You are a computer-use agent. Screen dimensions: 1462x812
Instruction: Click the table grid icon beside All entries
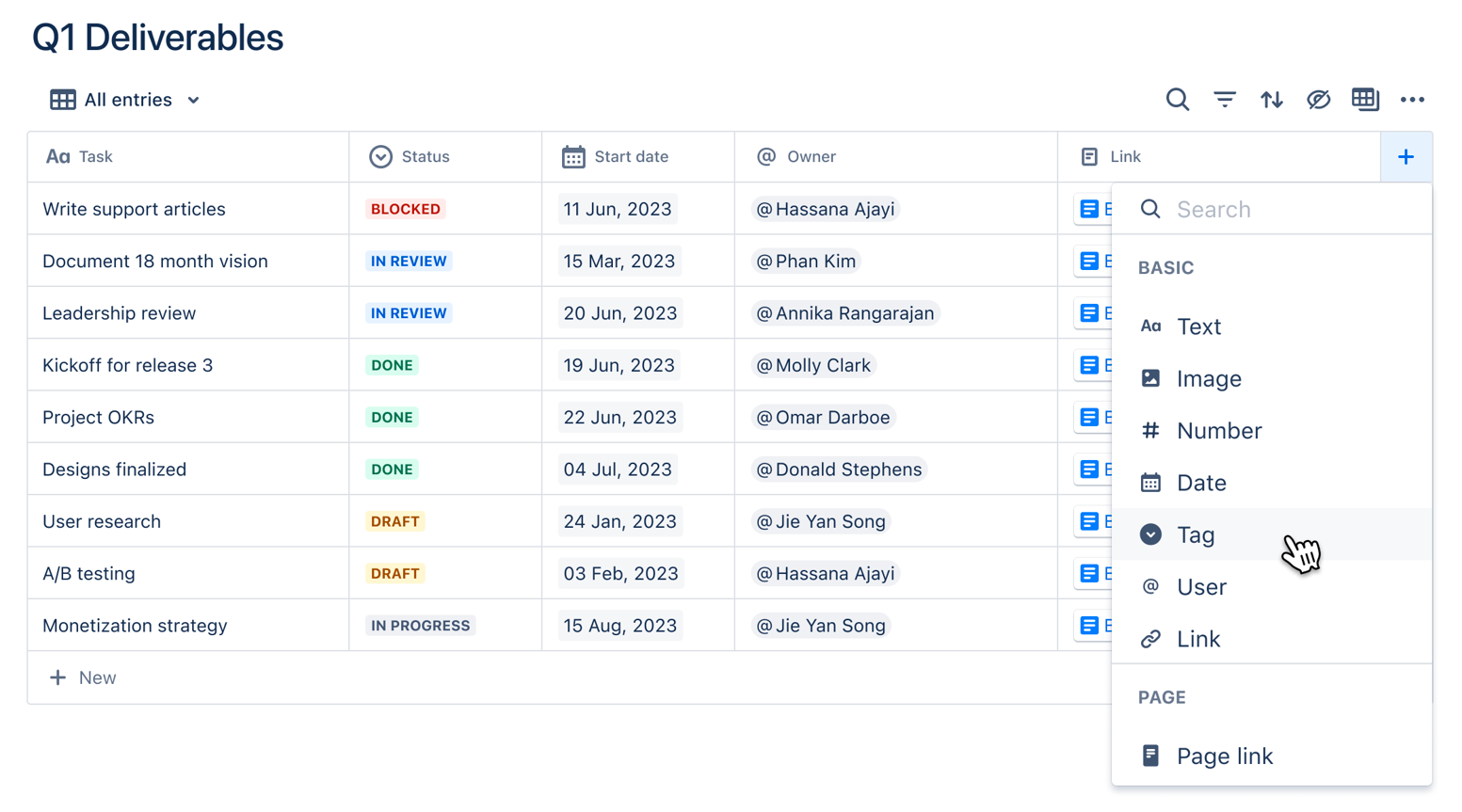[63, 100]
